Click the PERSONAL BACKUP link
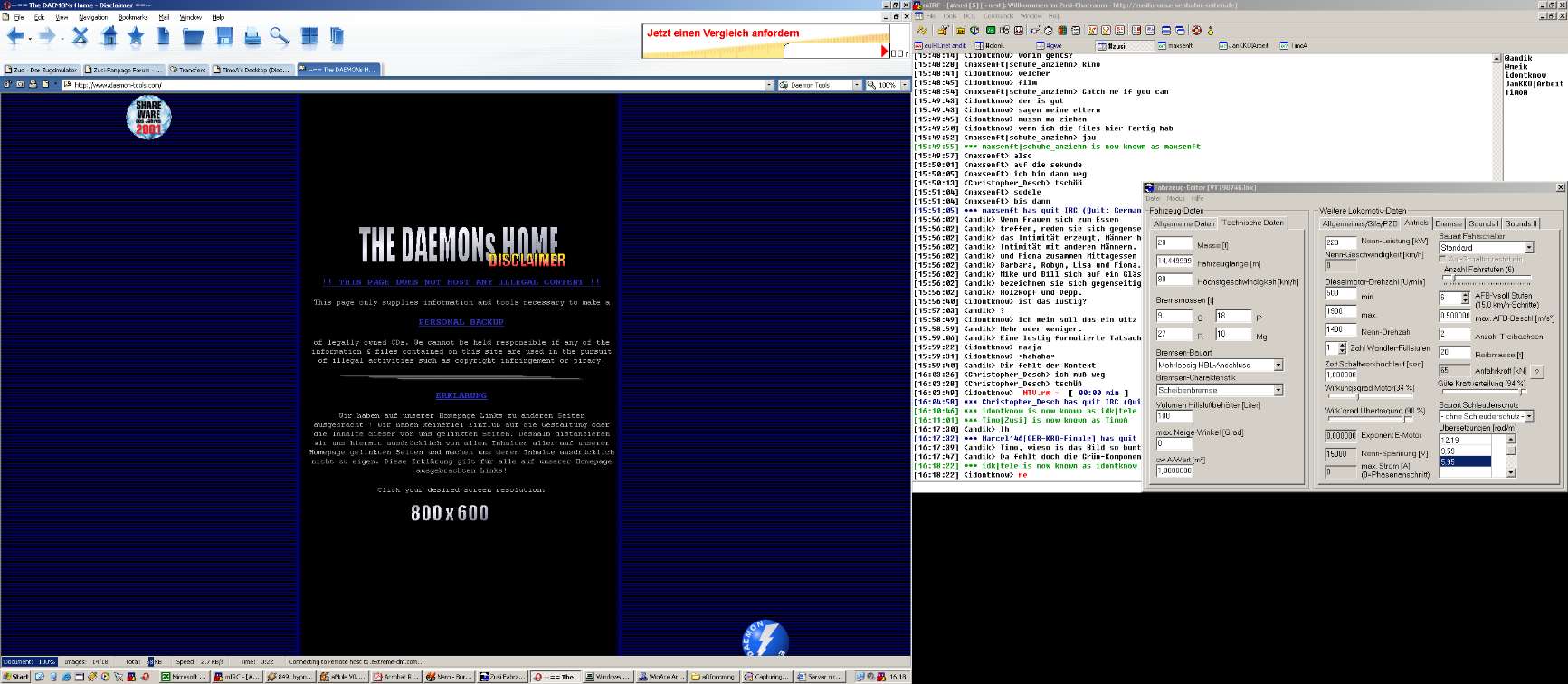Image resolution: width=1568 pixels, height=684 pixels. coord(461,322)
